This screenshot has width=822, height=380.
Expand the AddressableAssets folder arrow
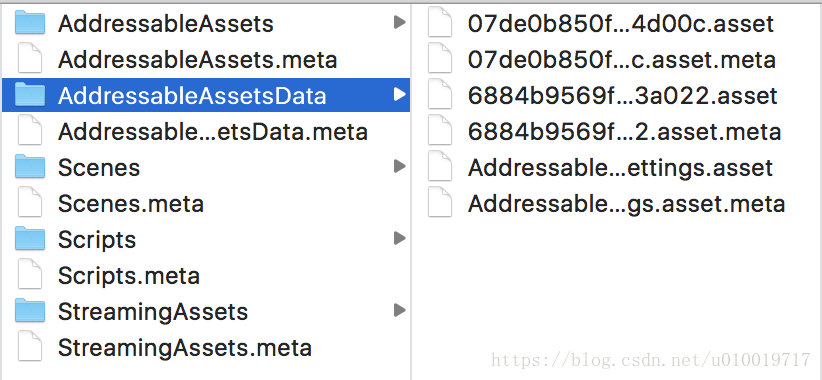click(x=400, y=23)
